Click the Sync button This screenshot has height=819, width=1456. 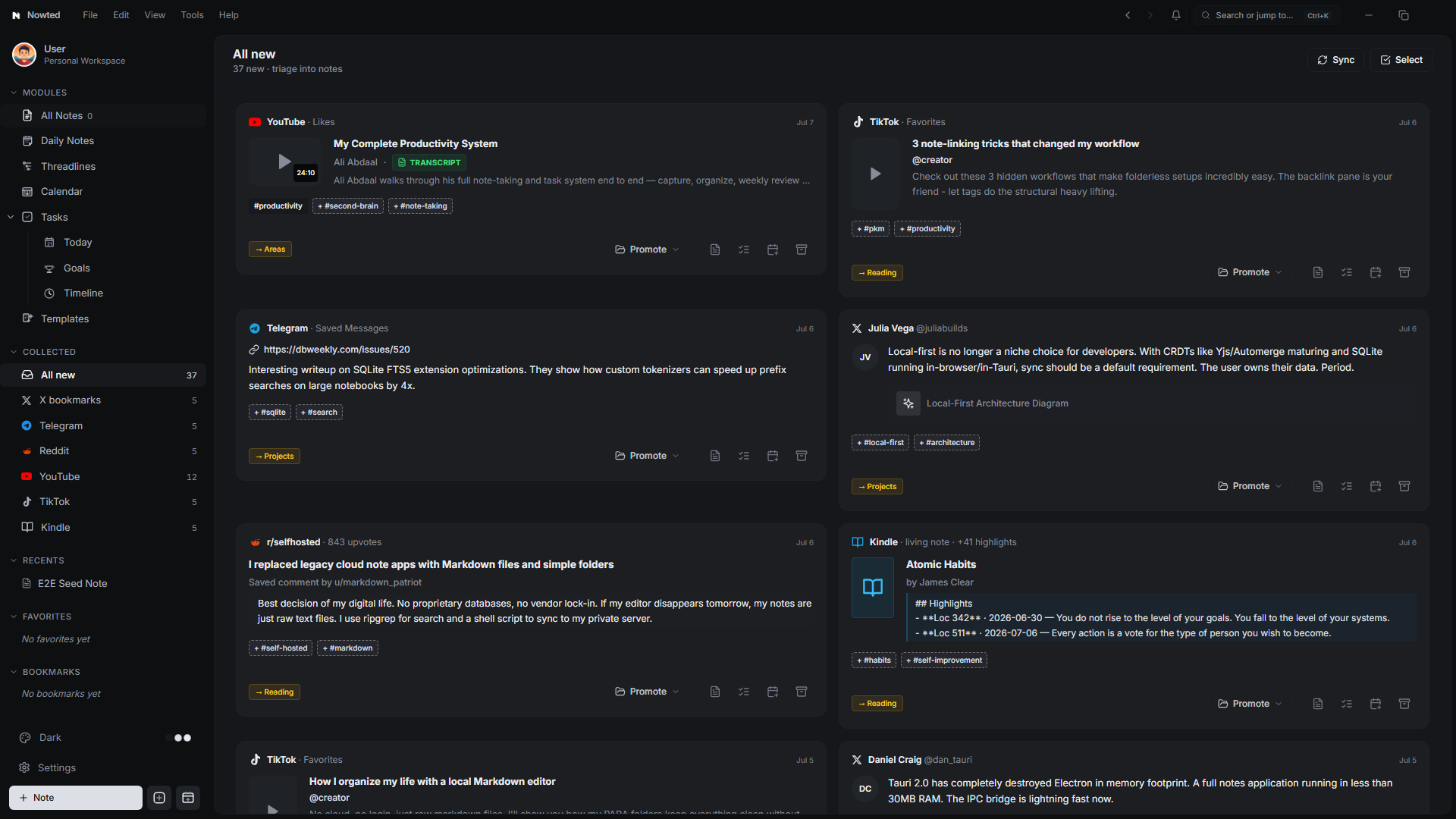point(1336,60)
